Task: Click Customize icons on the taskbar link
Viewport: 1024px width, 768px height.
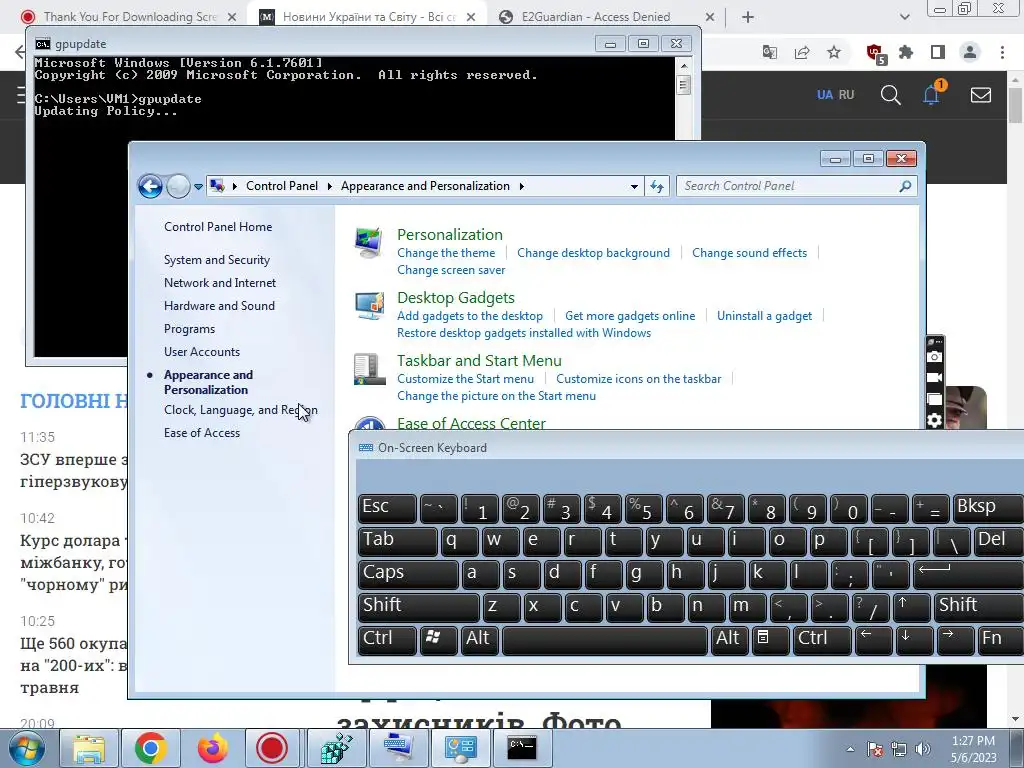Action: (639, 379)
